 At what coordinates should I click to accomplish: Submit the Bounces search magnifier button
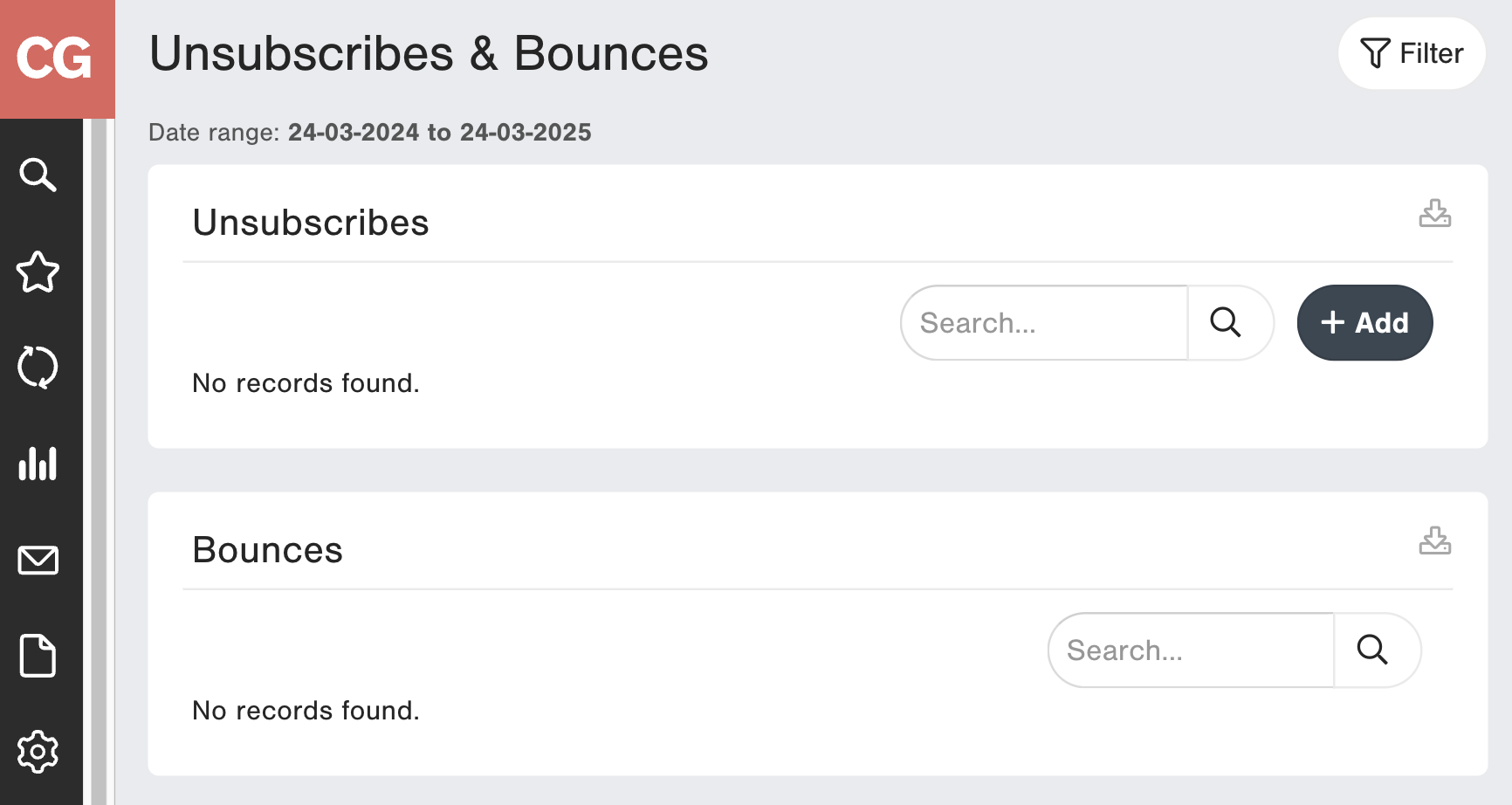[x=1372, y=650]
